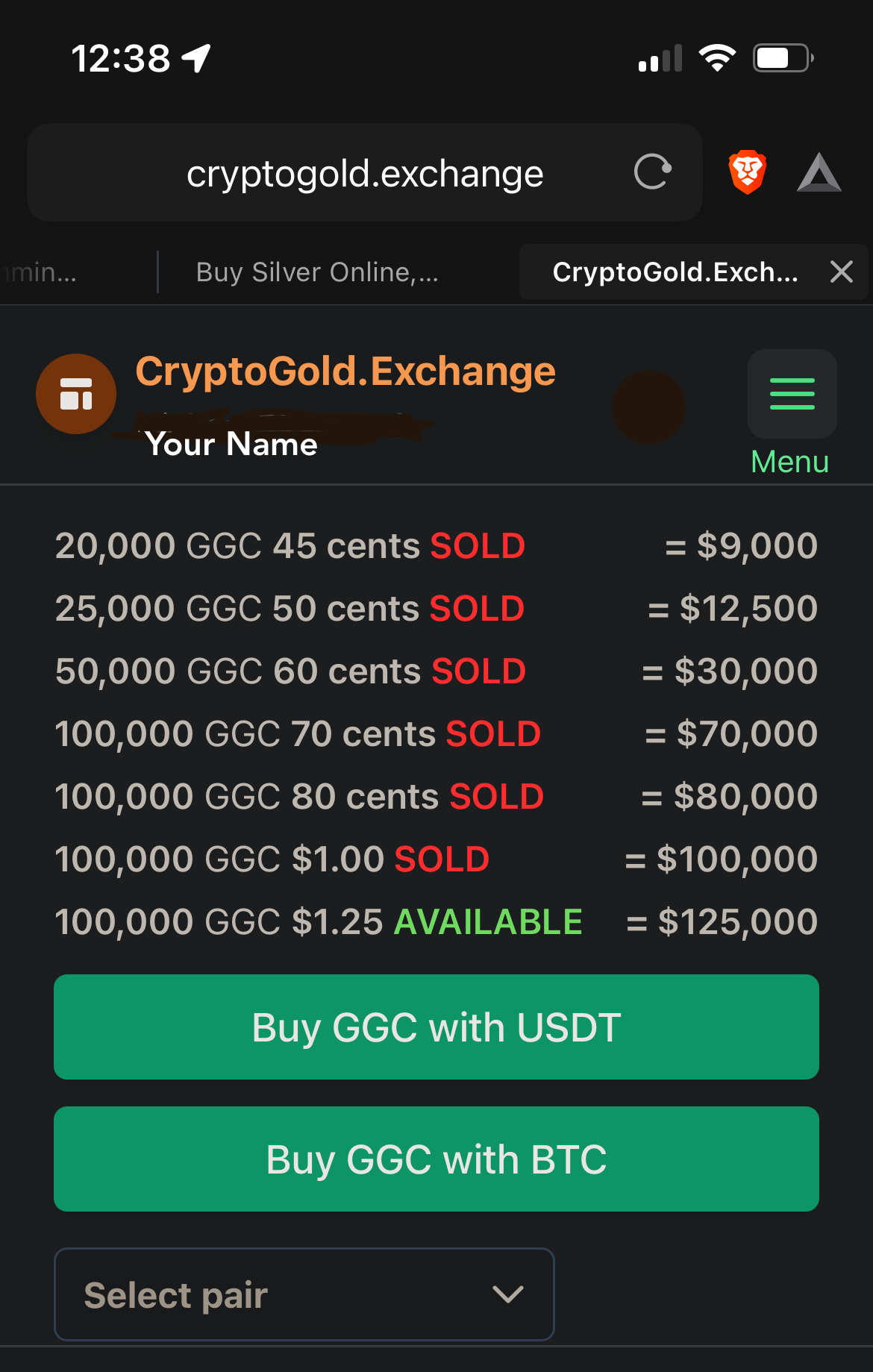Open the green hamburger Menu icon
The image size is (873, 1372).
792,394
